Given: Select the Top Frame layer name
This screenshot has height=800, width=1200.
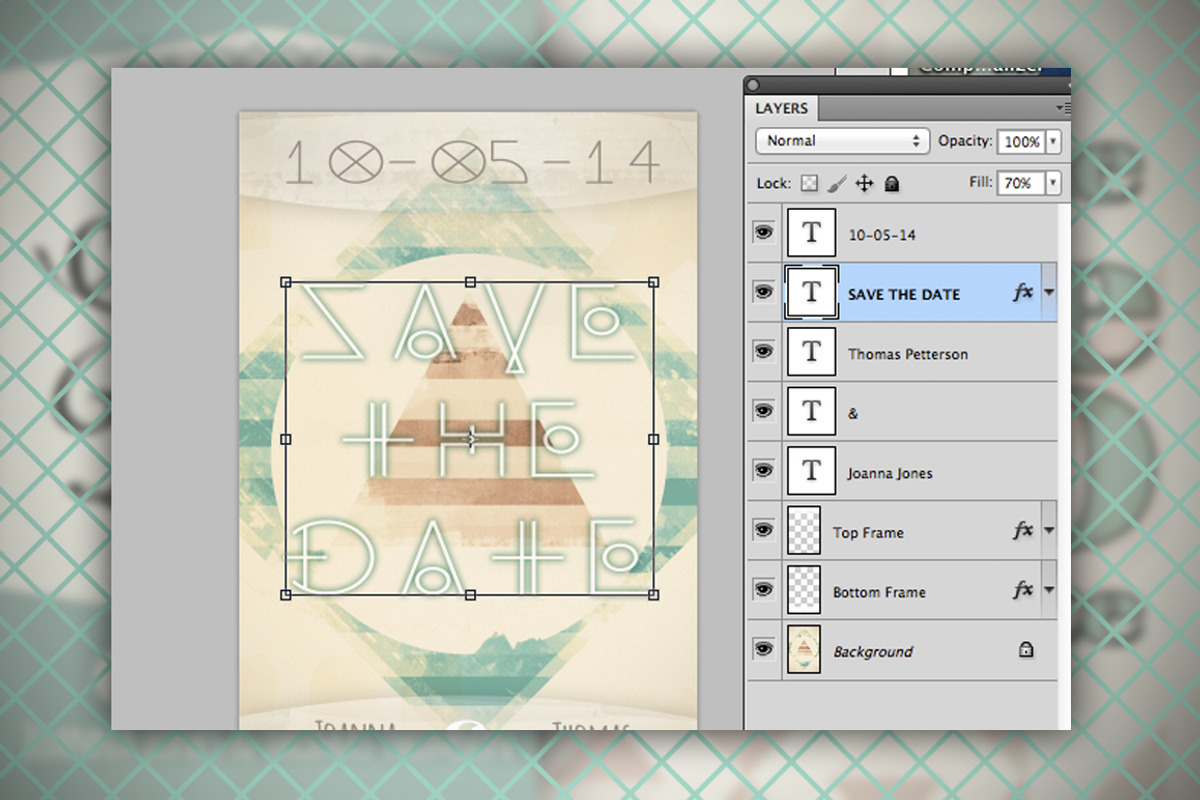Looking at the screenshot, I should click(868, 533).
